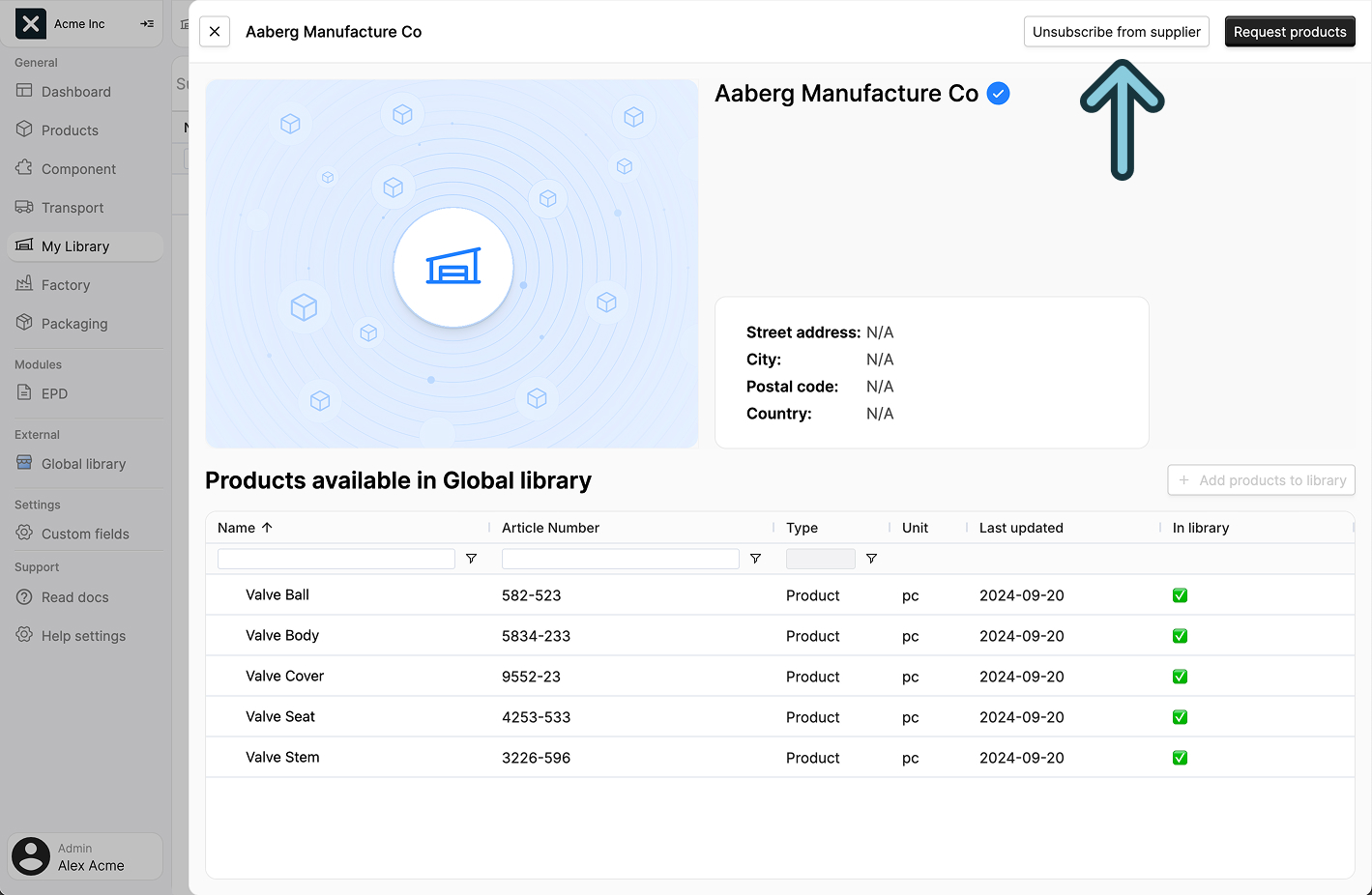The height and width of the screenshot is (895, 1372).
Task: Toggle In library checkbox for Valve Stem
Action: 1180,758
